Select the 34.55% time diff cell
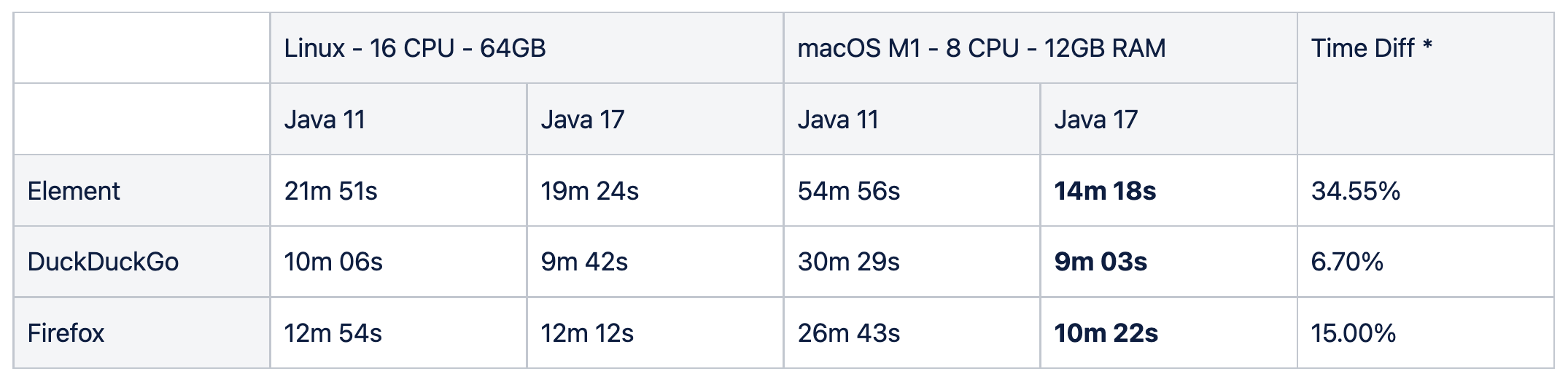Image resolution: width=1568 pixels, height=382 pixels. [x=1425, y=191]
